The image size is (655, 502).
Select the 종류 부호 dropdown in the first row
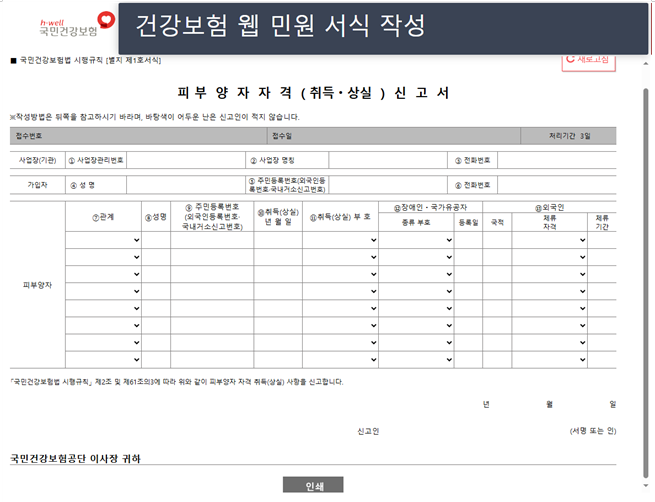point(416,240)
